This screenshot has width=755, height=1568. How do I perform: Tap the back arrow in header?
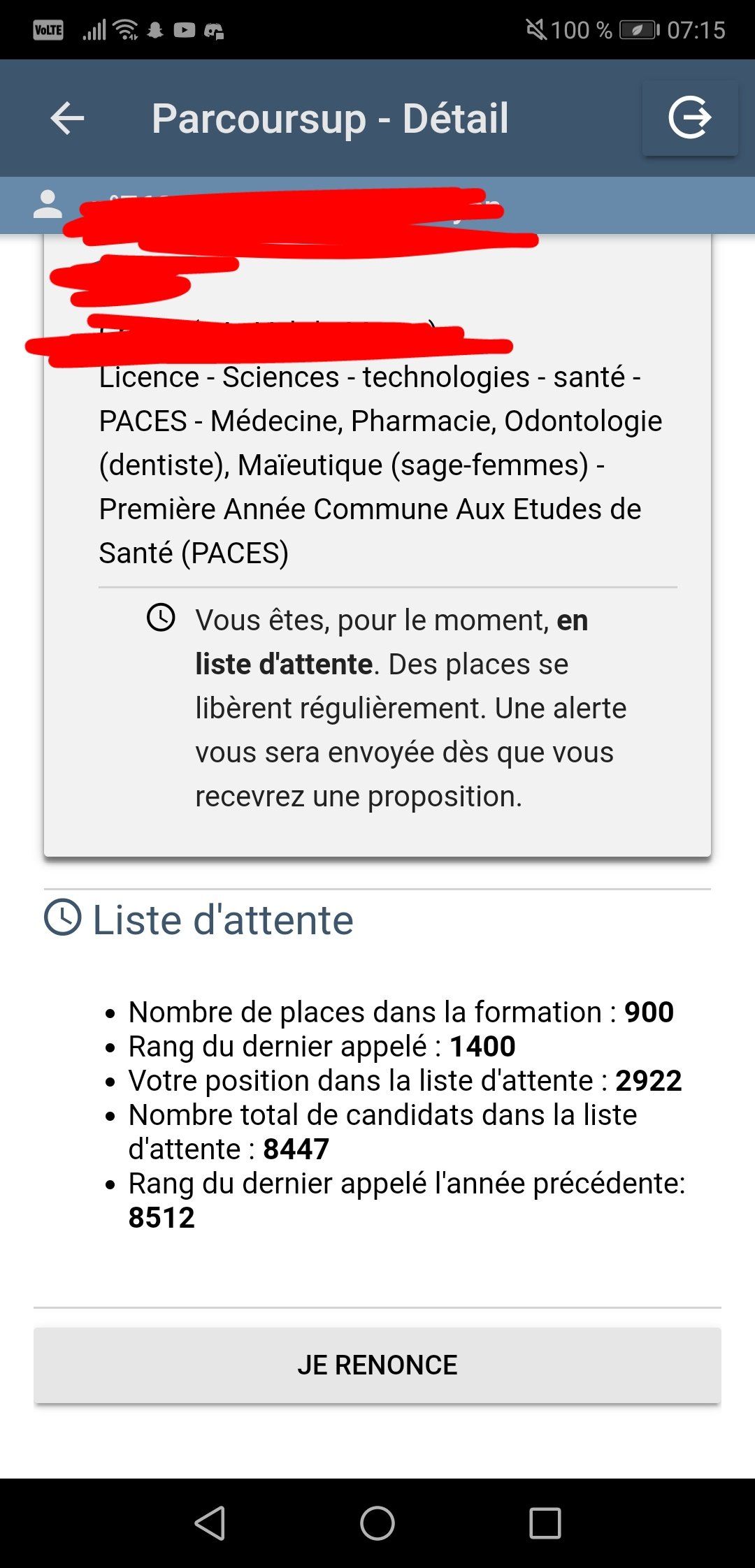tap(67, 118)
